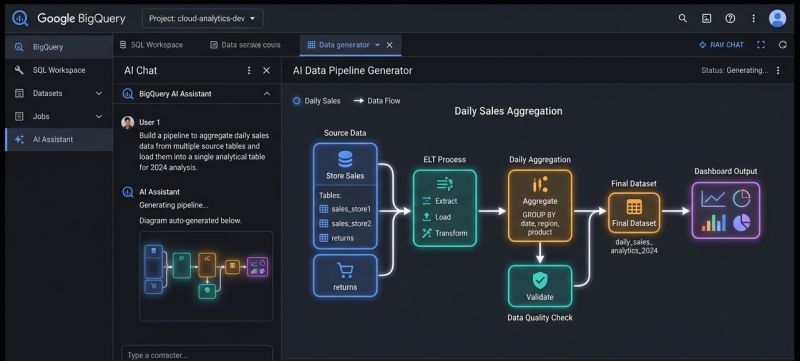Viewport: 800px width, 361px height.
Task: Click the Aggregate node icon
Action: coord(540,185)
